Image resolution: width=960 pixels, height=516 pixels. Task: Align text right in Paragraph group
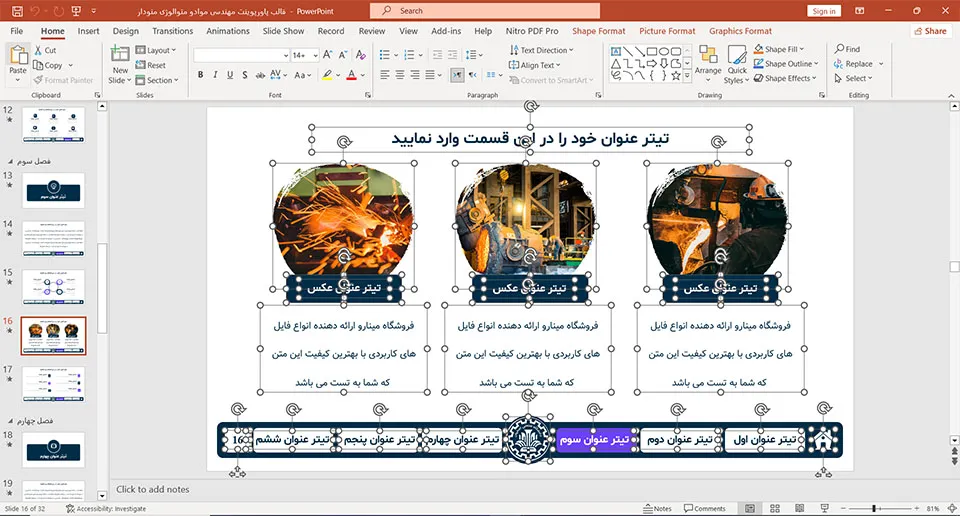pos(415,75)
